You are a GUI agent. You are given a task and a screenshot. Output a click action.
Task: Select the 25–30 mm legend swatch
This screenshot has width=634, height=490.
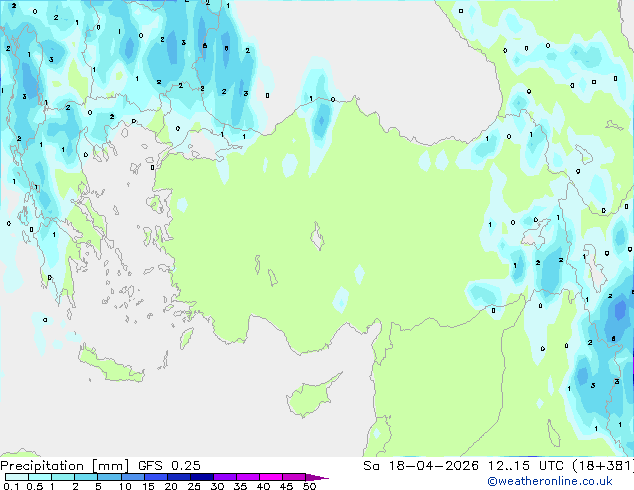[201, 477]
